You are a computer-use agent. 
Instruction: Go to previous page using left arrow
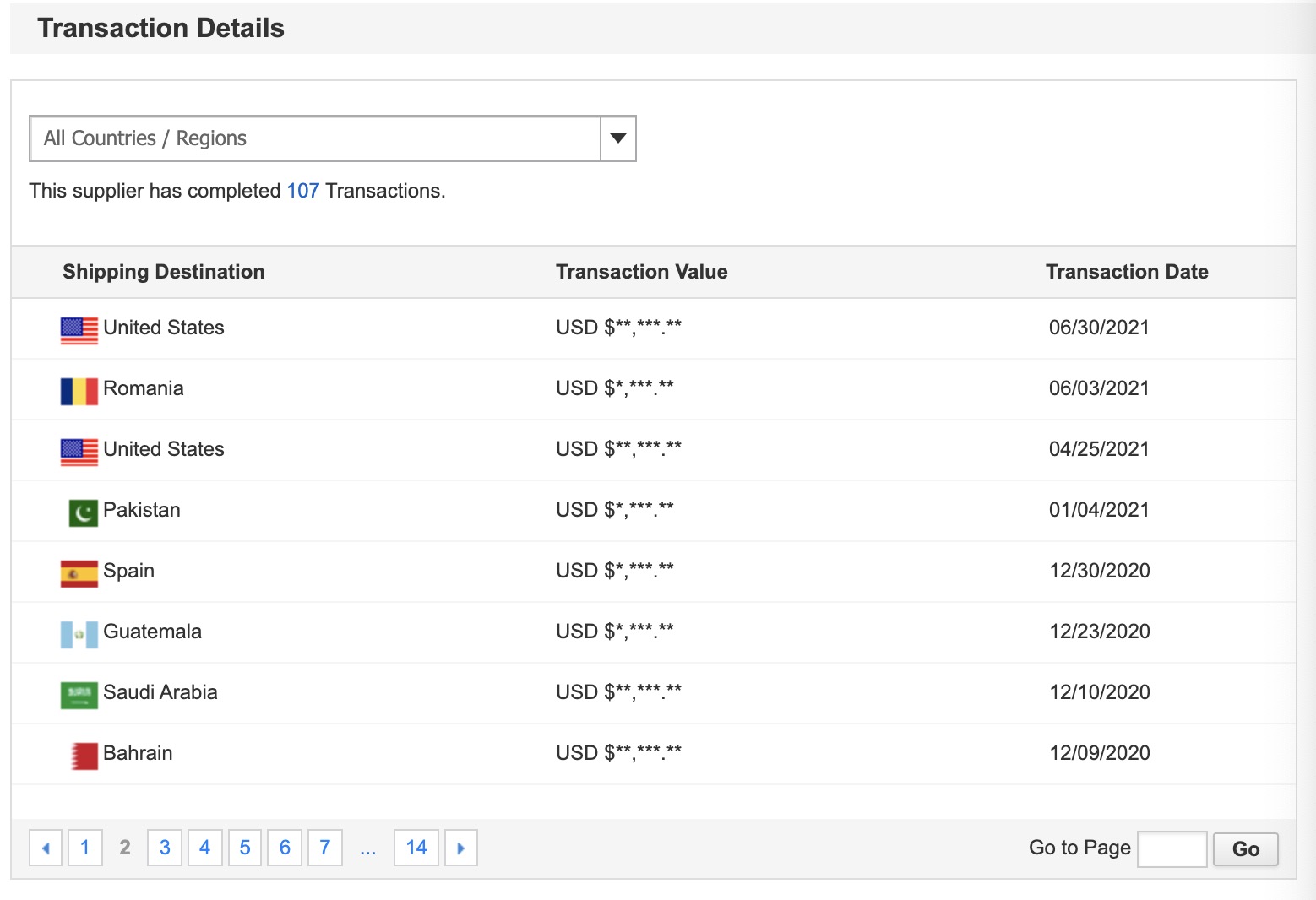click(x=46, y=848)
